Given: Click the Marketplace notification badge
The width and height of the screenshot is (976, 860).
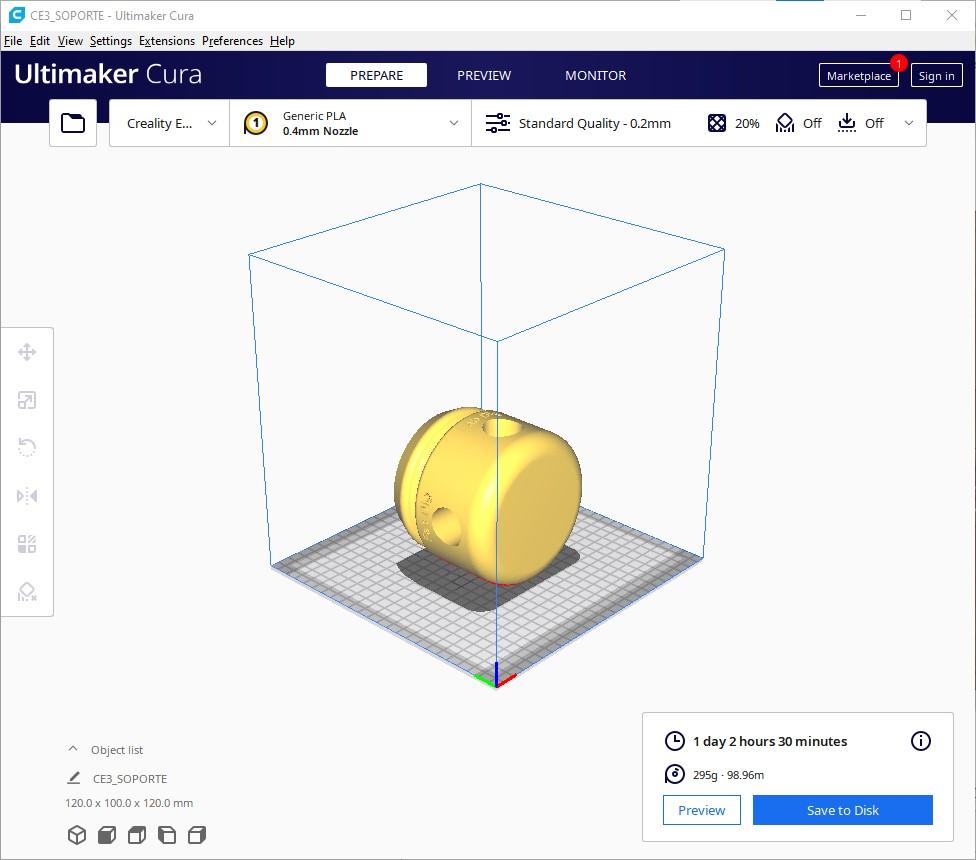Looking at the screenshot, I should (898, 63).
